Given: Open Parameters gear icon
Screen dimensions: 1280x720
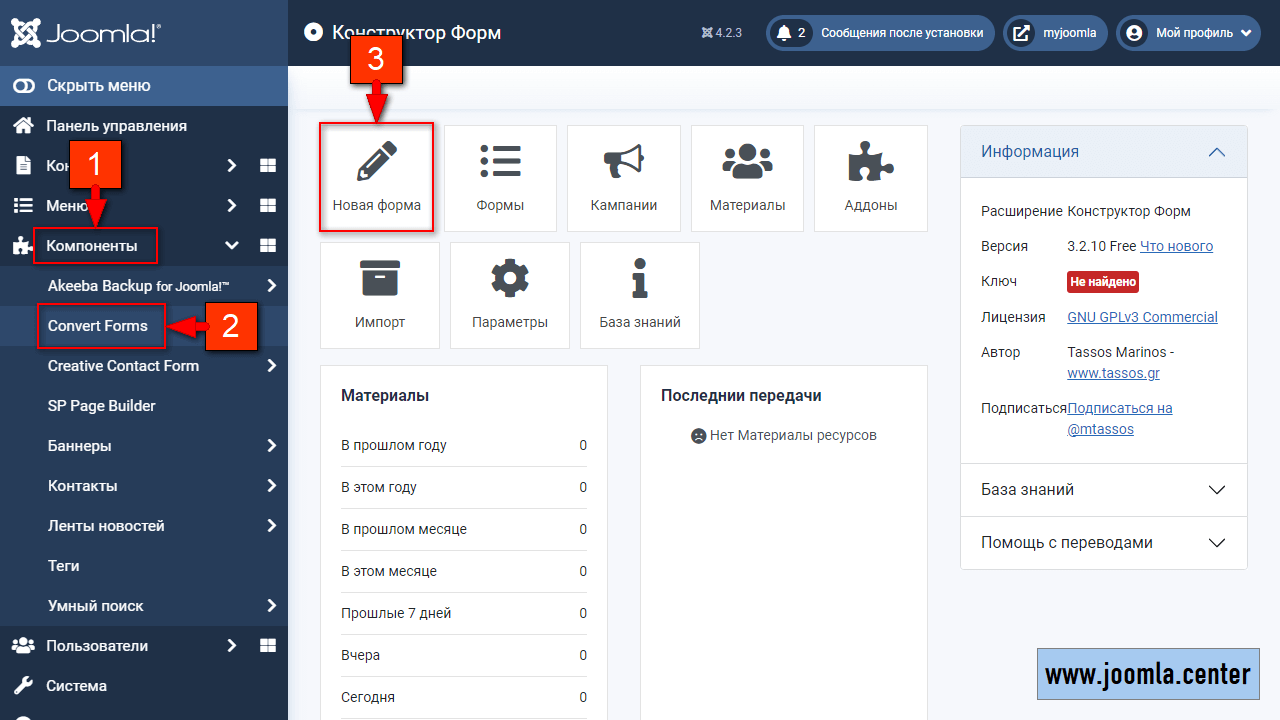Looking at the screenshot, I should tap(509, 279).
